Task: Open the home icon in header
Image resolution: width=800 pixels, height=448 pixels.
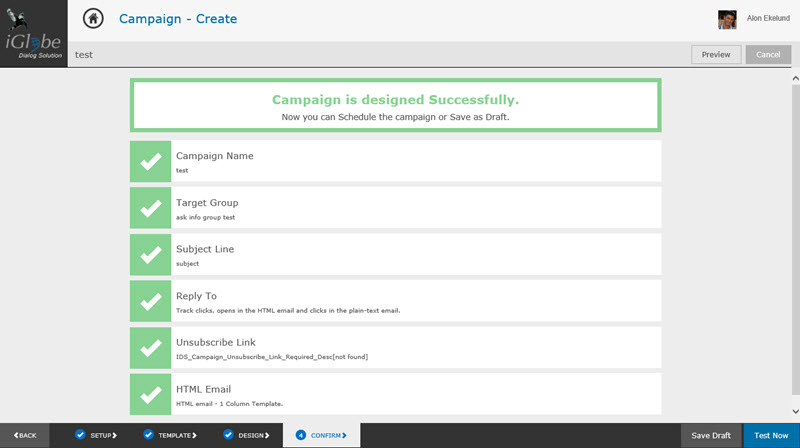Action: coord(93,19)
